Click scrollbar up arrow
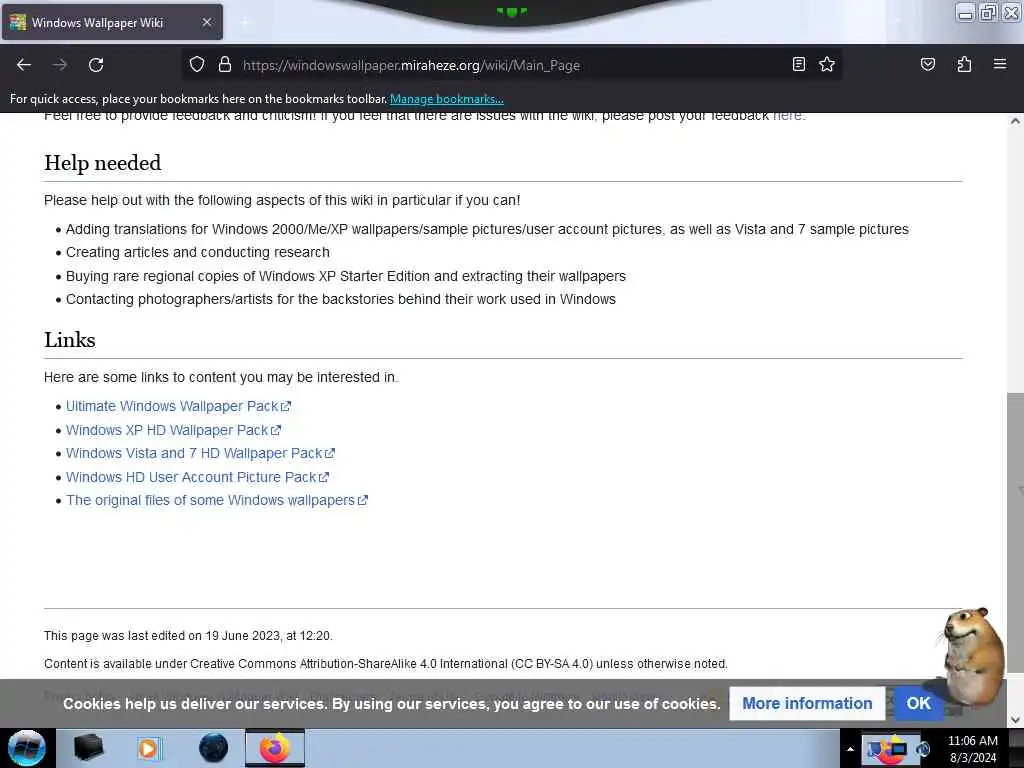The width and height of the screenshot is (1024, 768). click(x=1015, y=121)
